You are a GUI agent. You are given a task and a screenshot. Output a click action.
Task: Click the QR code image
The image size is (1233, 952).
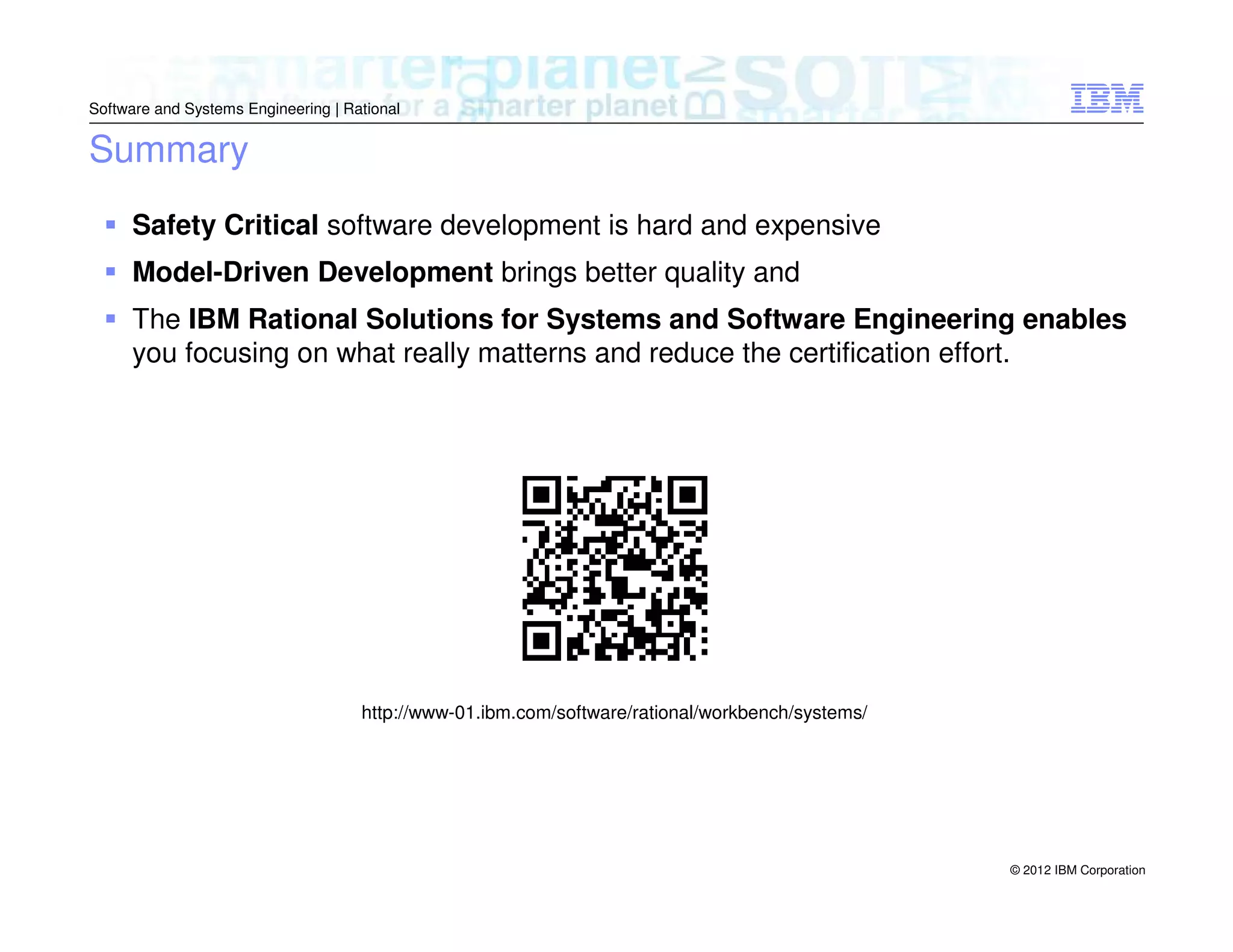615,568
